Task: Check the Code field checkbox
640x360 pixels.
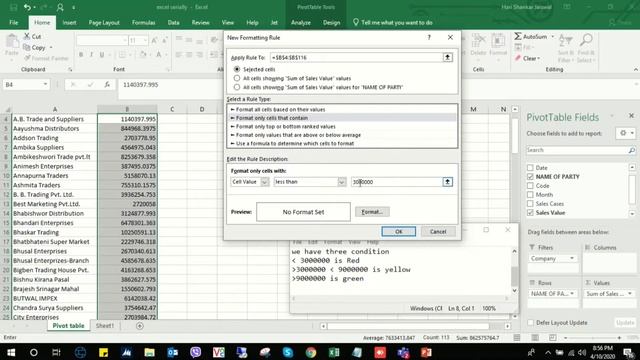Action: [x=530, y=186]
